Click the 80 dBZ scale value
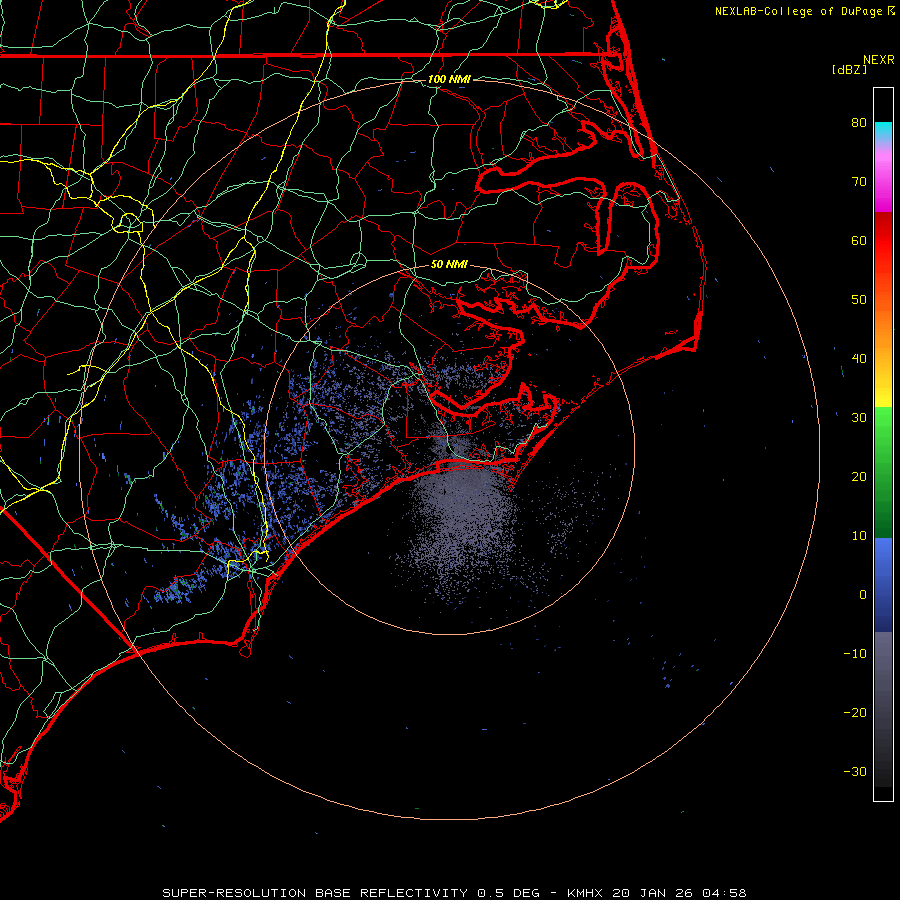This screenshot has height=900, width=900. 859,123
